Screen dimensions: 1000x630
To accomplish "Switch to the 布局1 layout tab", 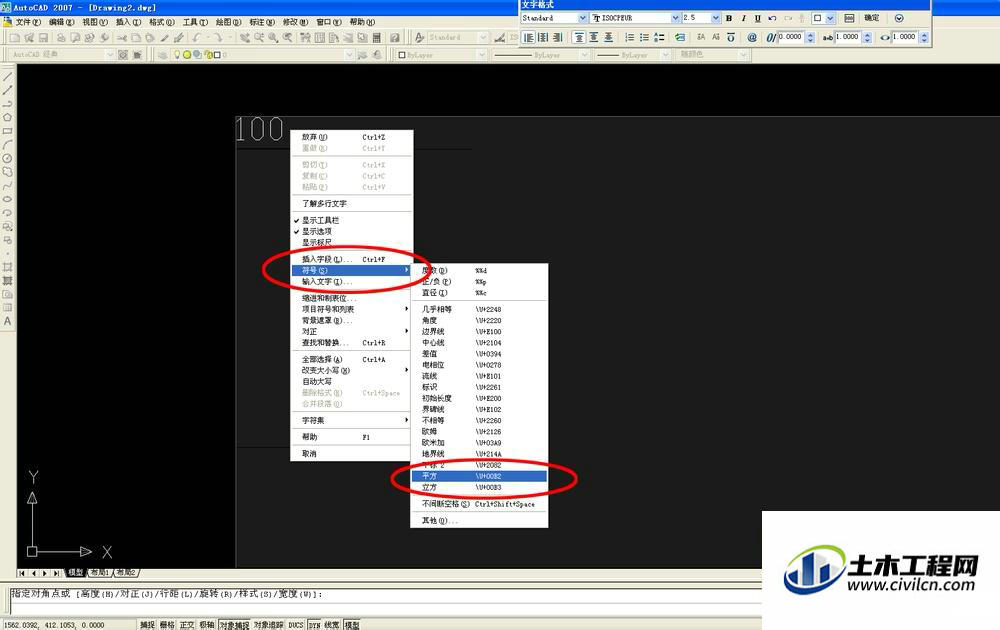I will (x=99, y=573).
